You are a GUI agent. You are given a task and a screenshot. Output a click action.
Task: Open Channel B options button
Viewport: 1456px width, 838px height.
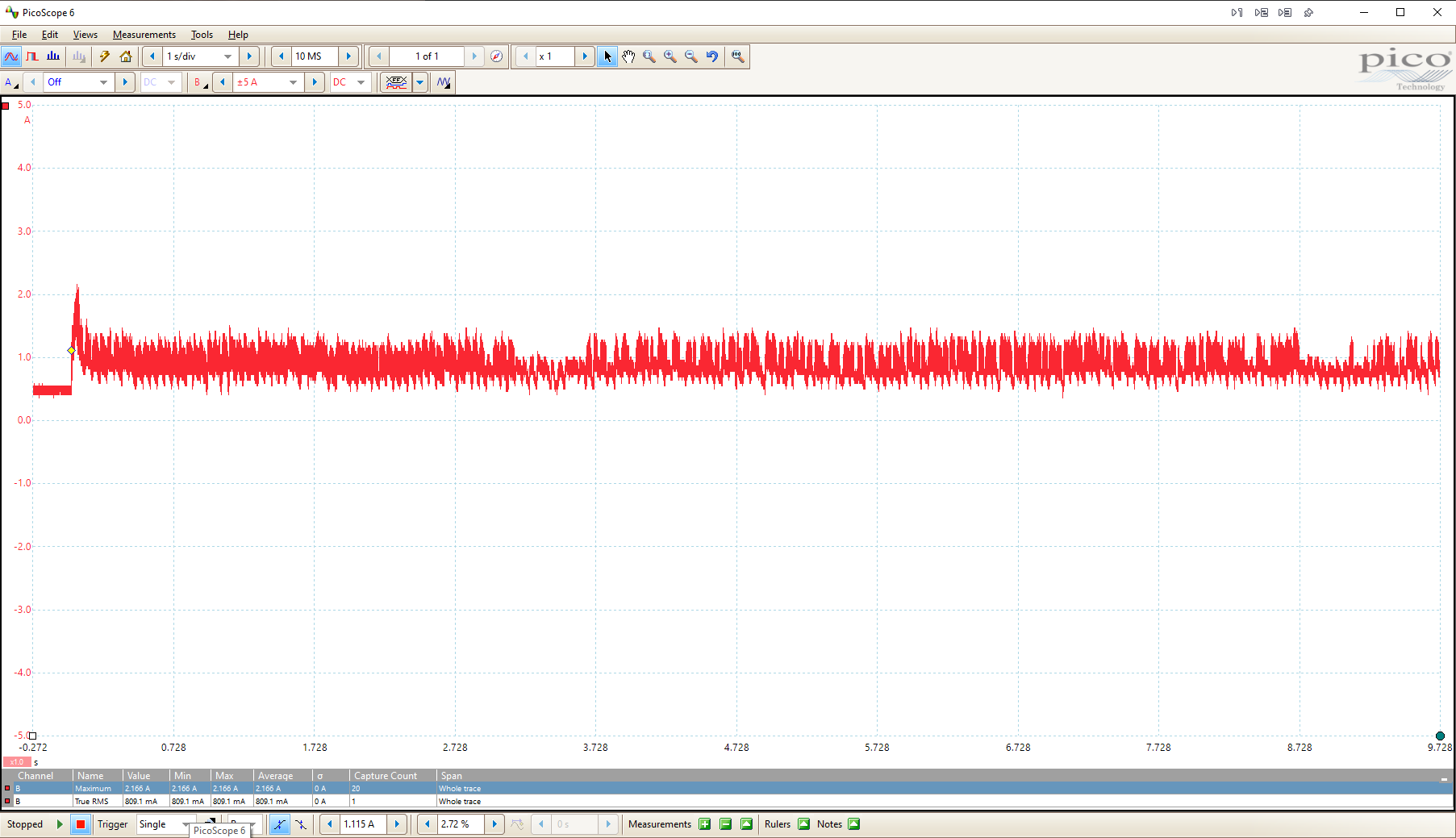coord(200,82)
